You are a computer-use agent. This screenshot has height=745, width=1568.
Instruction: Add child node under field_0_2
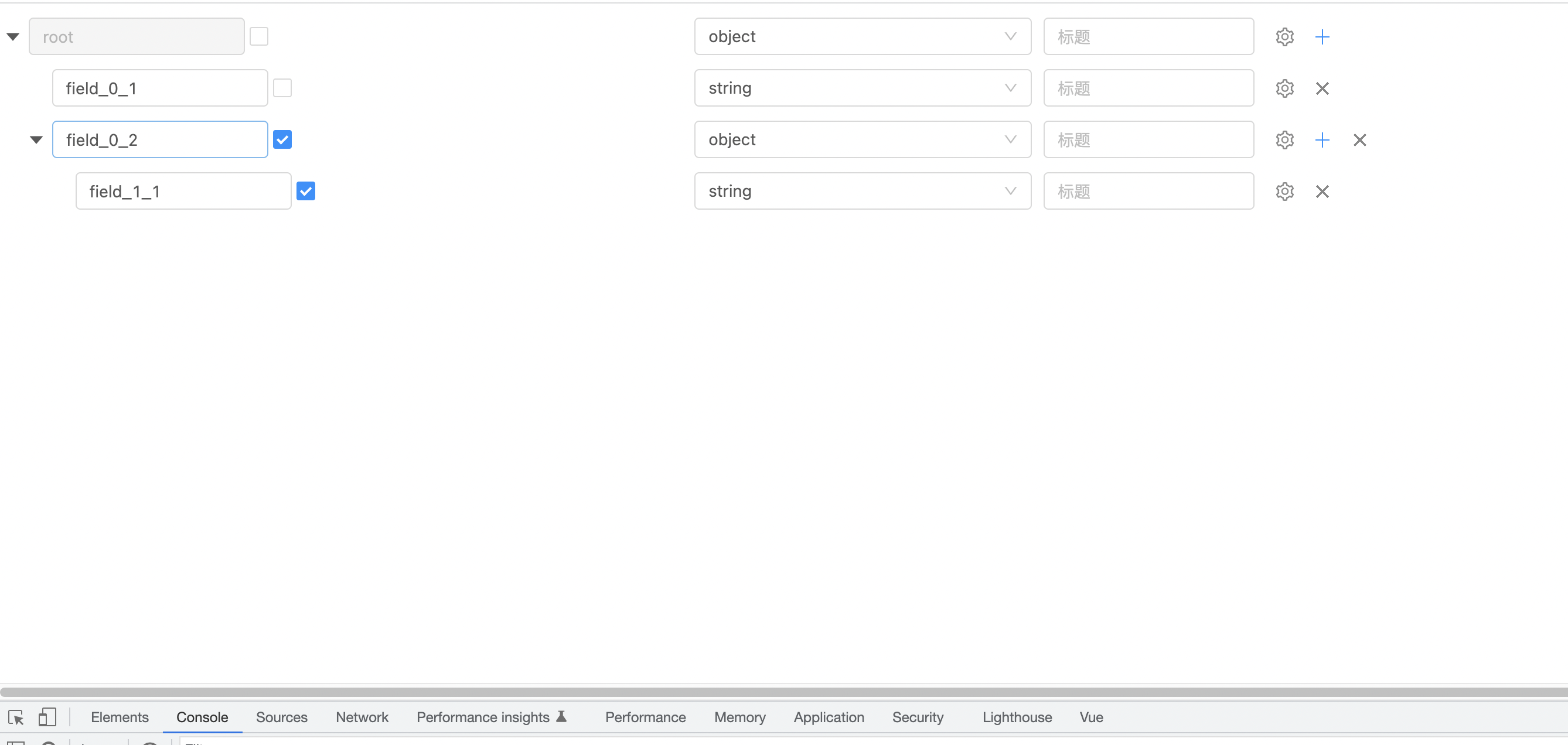click(x=1321, y=140)
